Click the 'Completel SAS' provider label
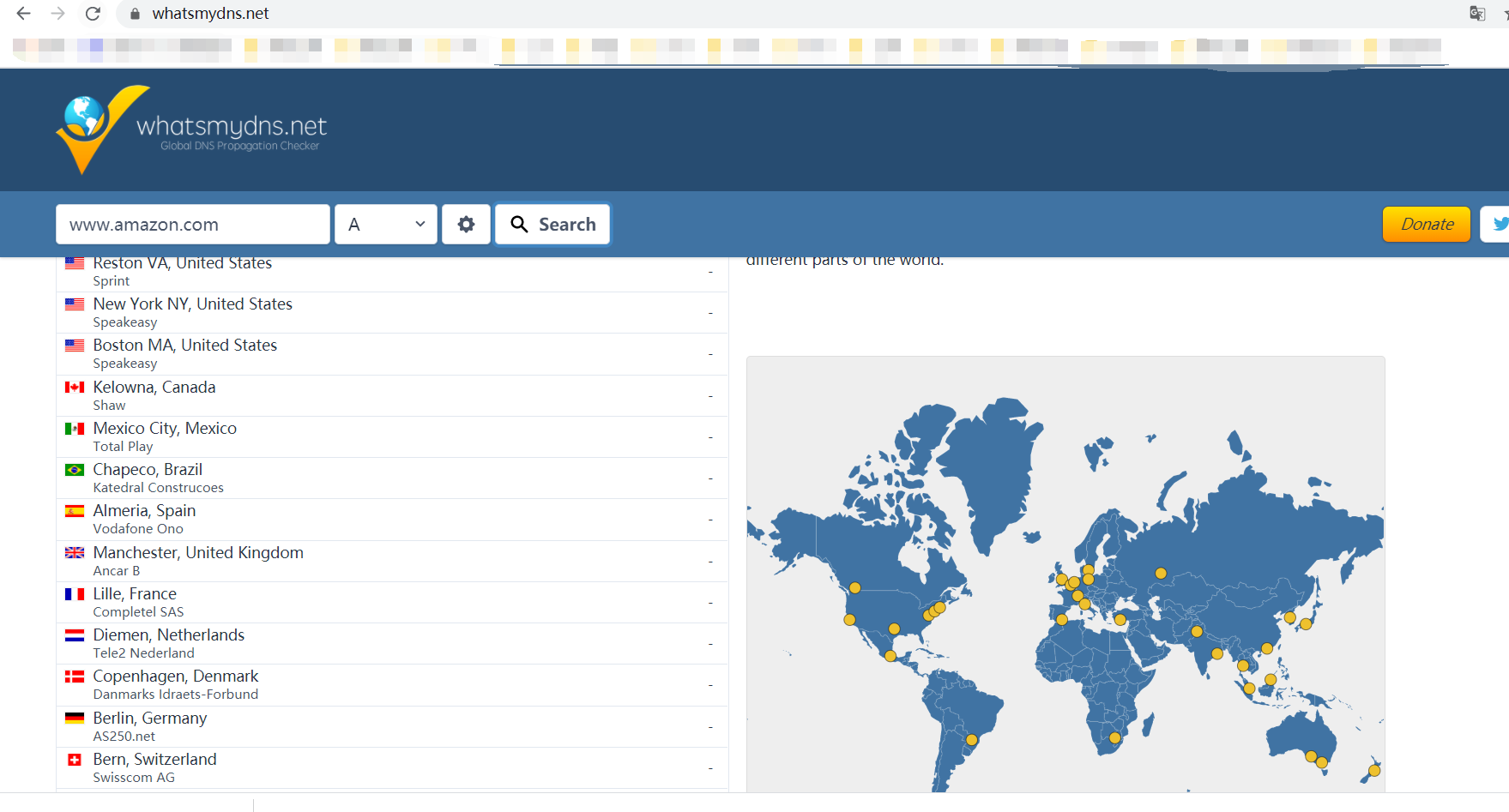Screen dimensions: 1509x812 (x=139, y=612)
